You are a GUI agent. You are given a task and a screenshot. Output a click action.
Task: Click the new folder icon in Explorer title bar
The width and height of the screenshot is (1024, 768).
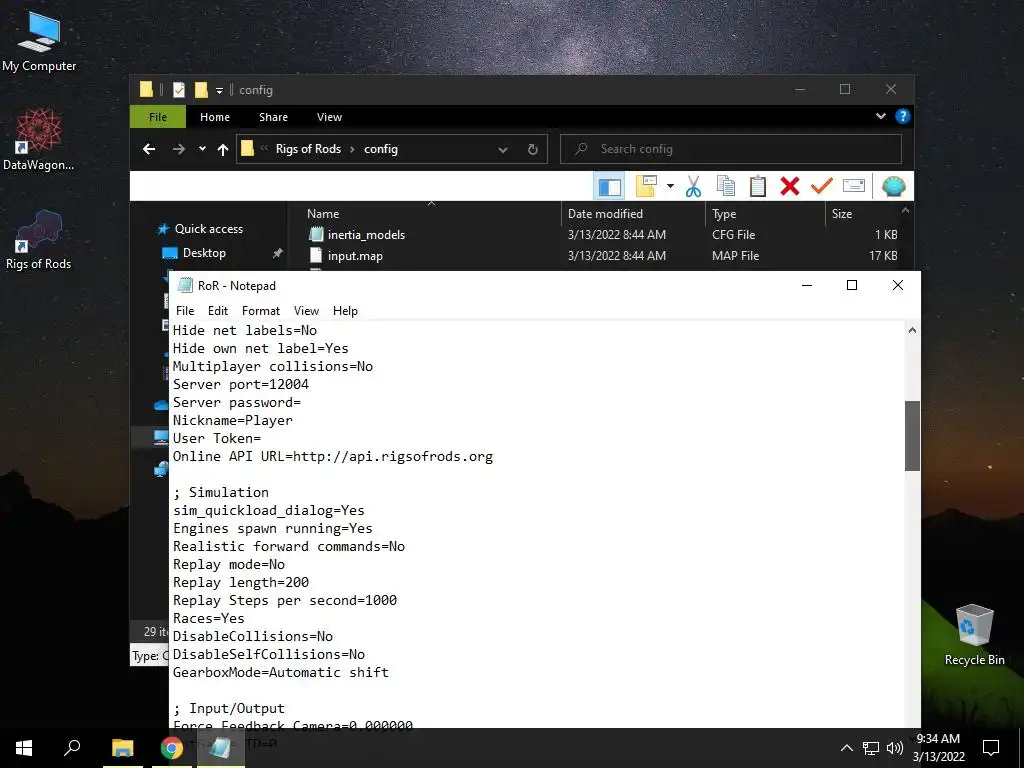pos(201,90)
